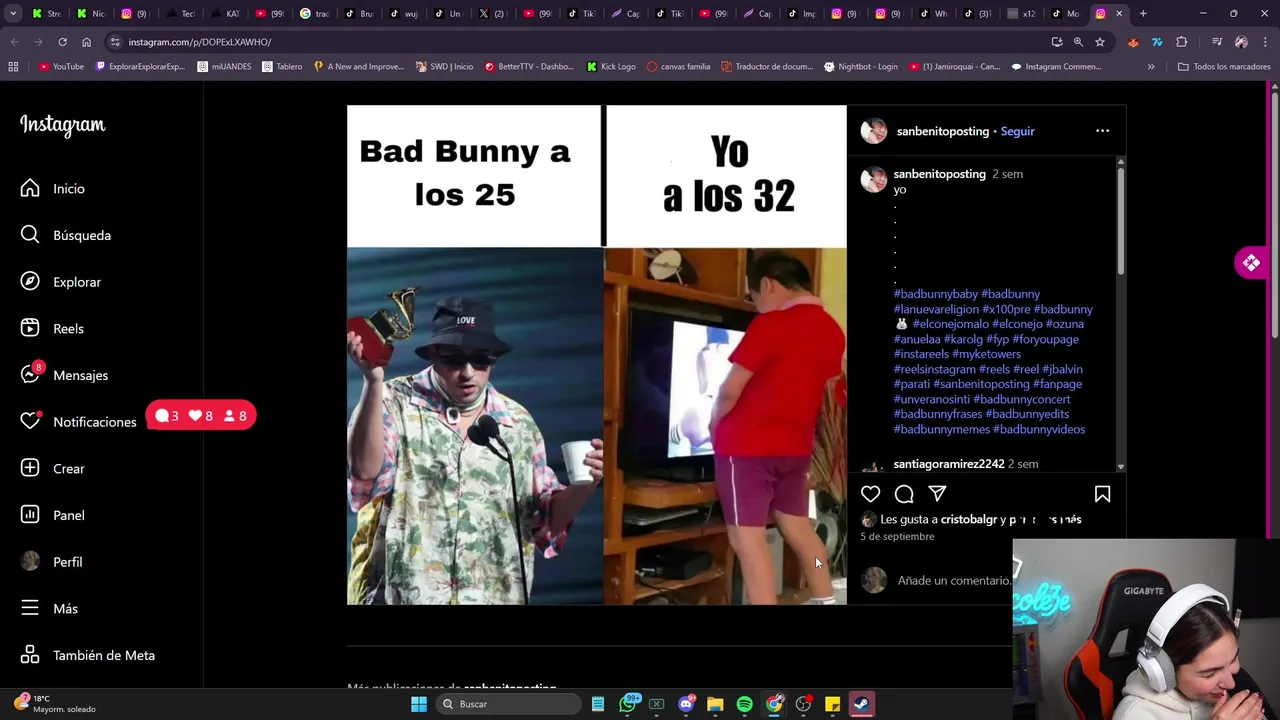Click cristobalgr in likes line

[969, 519]
